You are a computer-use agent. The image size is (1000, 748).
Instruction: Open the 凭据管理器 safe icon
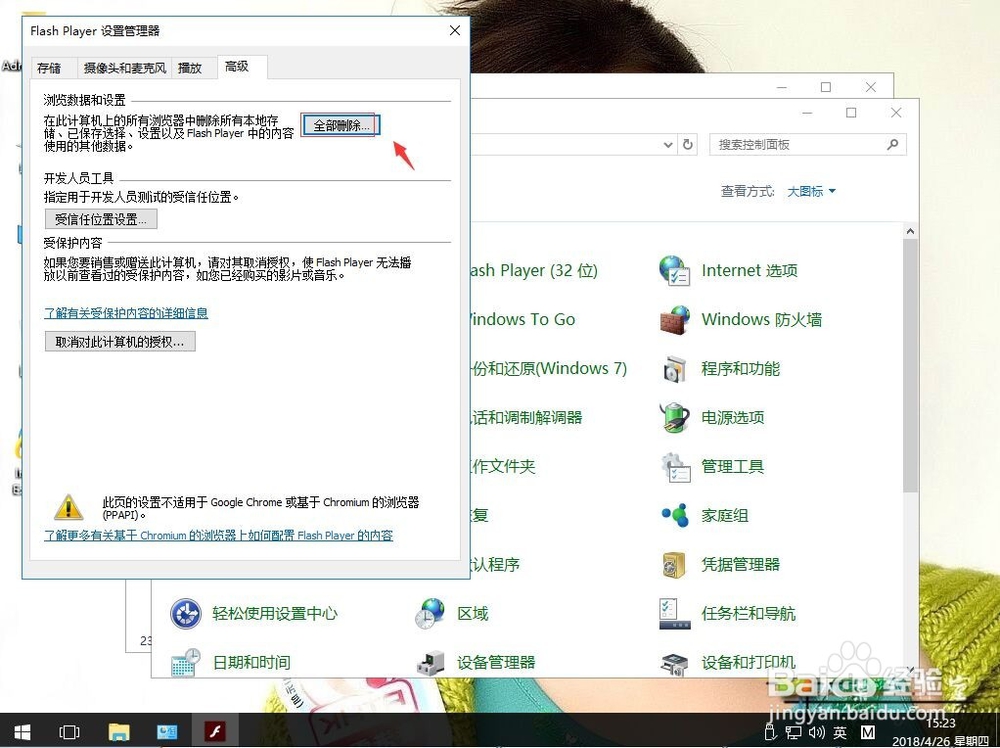[x=673, y=564]
